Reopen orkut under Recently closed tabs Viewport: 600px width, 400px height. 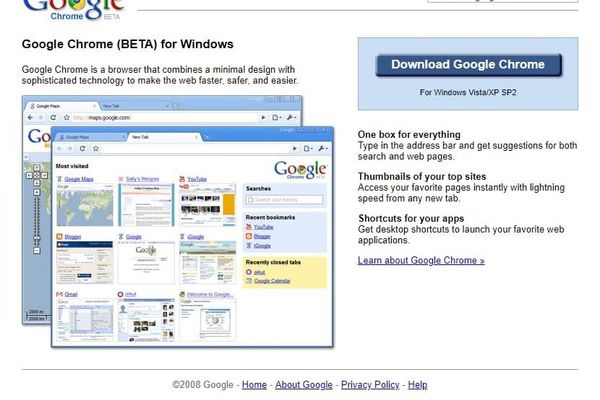[x=259, y=272]
